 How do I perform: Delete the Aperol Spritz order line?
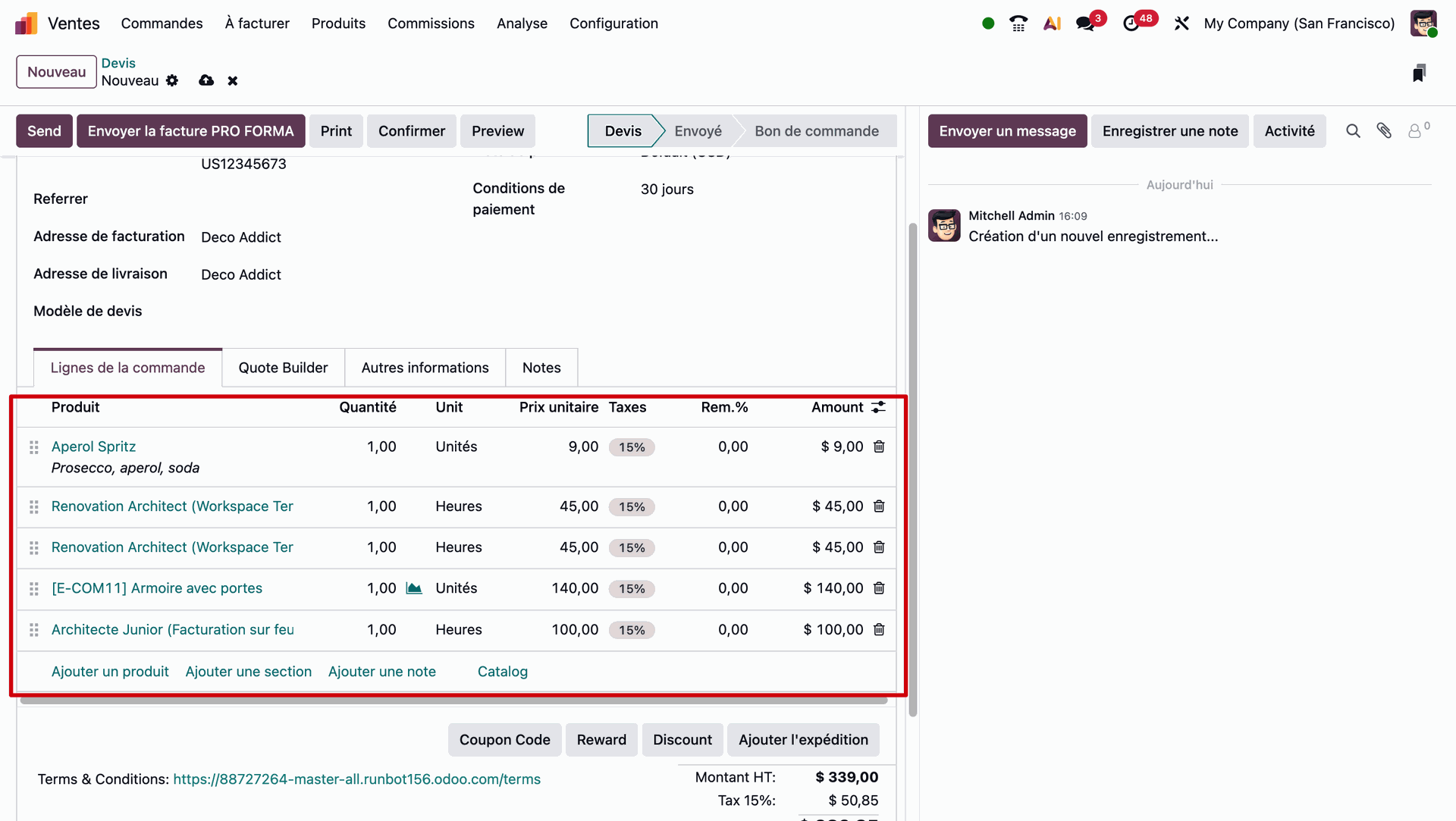[x=879, y=447]
